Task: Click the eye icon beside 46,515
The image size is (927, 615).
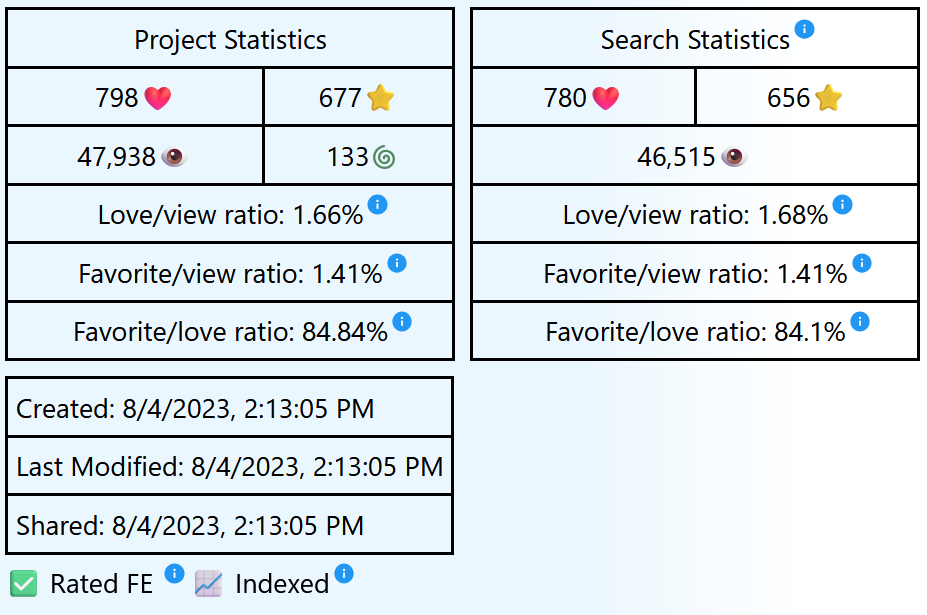Action: (734, 157)
